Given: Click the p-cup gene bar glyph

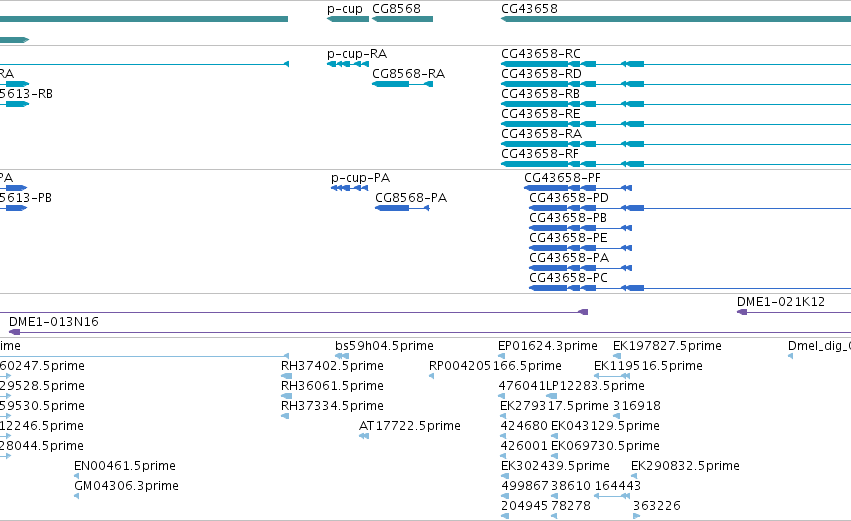Looking at the screenshot, I should pyautogui.click(x=348, y=20).
